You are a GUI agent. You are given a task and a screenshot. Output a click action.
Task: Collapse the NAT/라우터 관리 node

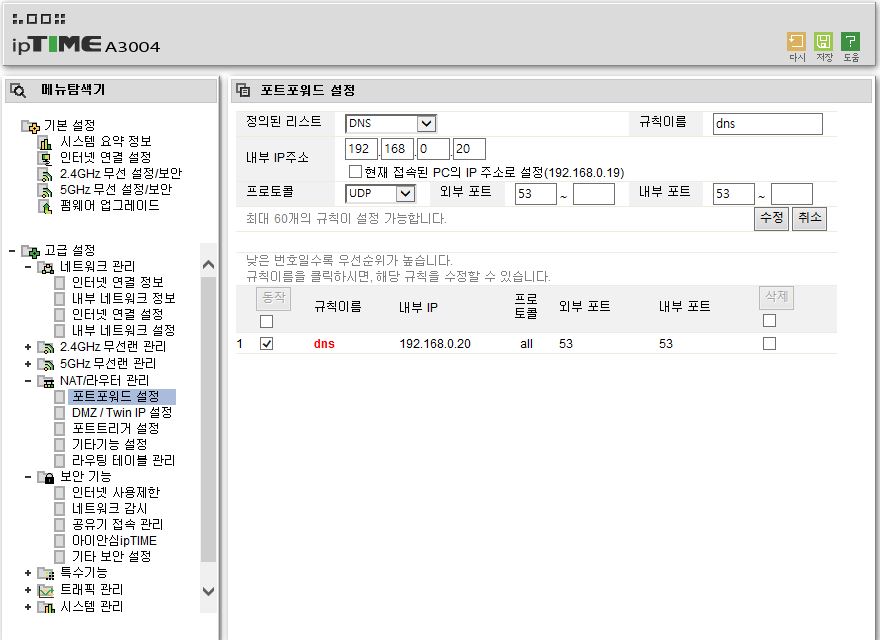[28, 381]
